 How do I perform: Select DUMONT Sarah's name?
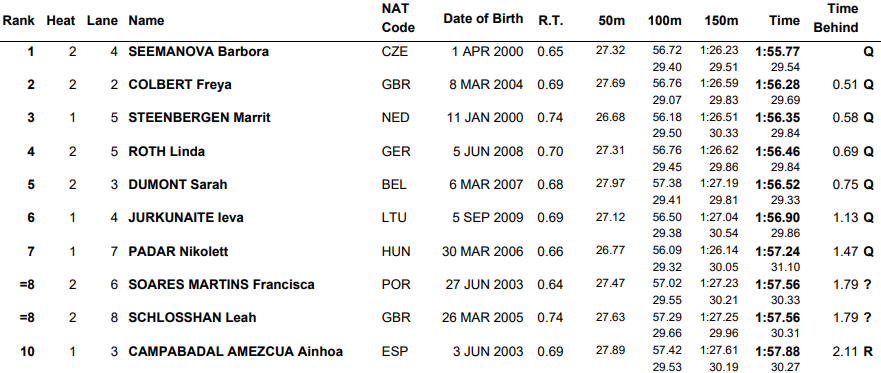click(178, 185)
